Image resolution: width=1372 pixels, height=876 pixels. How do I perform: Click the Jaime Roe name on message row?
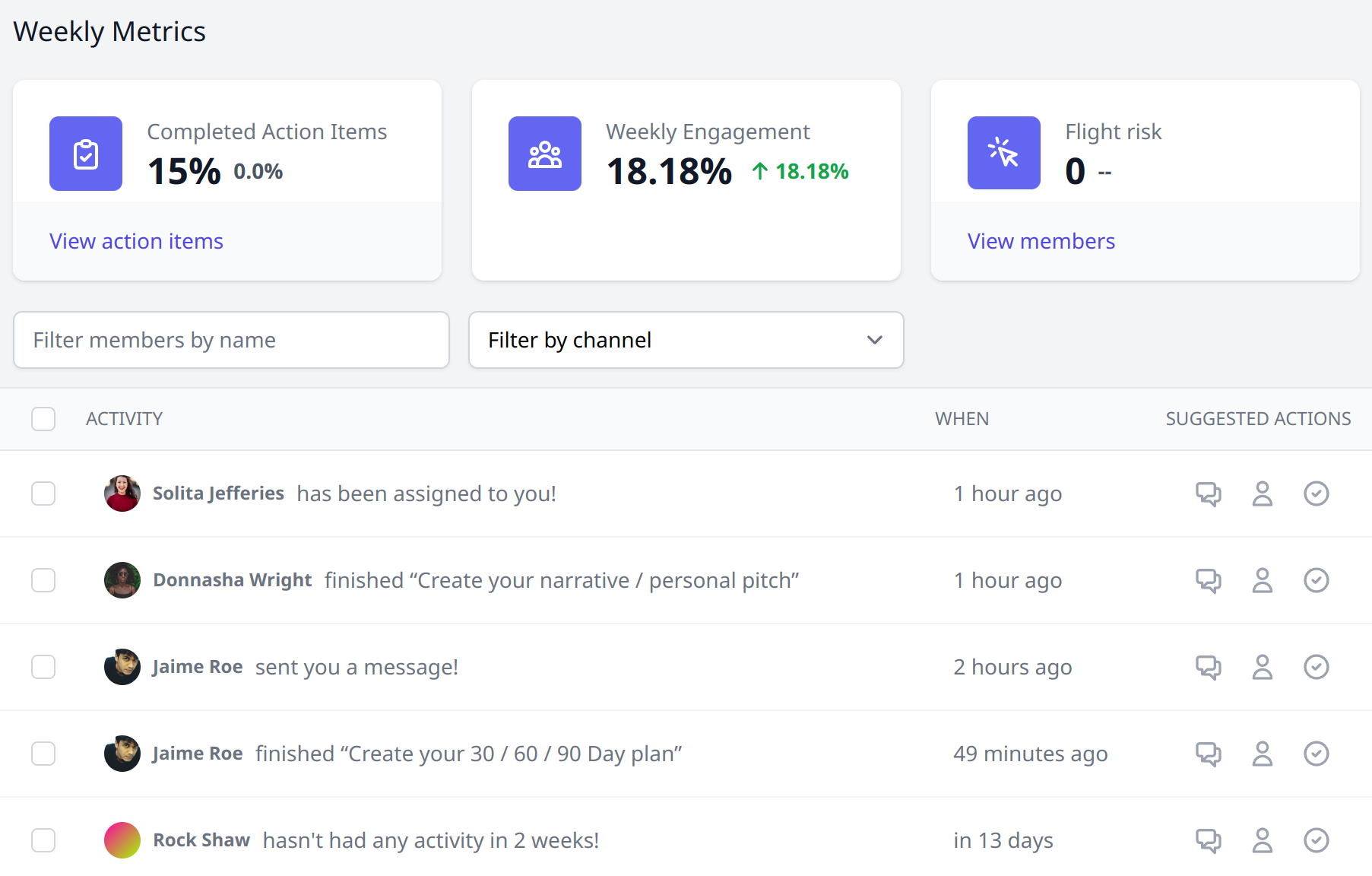(x=198, y=667)
